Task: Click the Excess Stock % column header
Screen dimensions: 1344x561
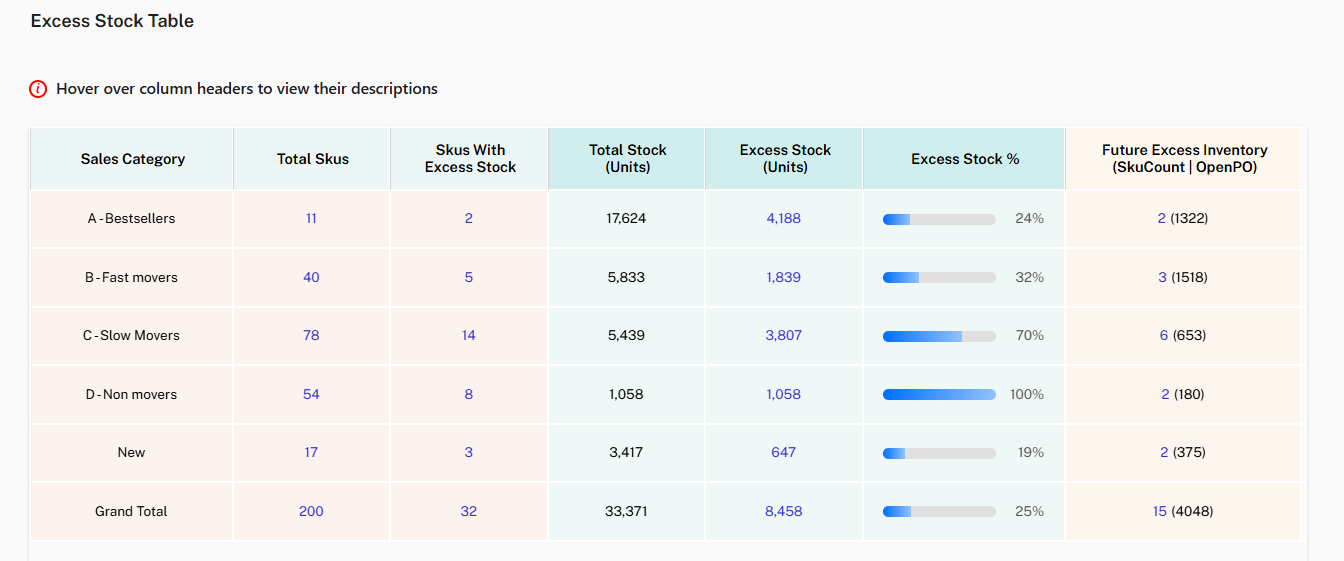Action: 965,158
